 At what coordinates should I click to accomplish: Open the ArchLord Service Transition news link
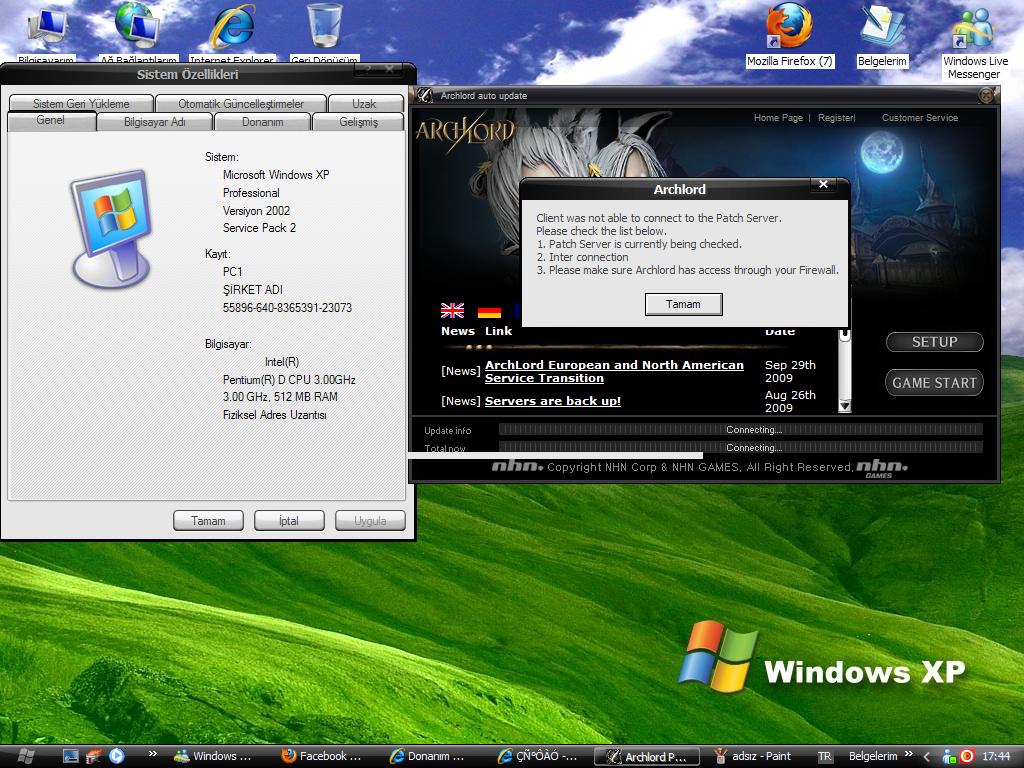(x=614, y=372)
